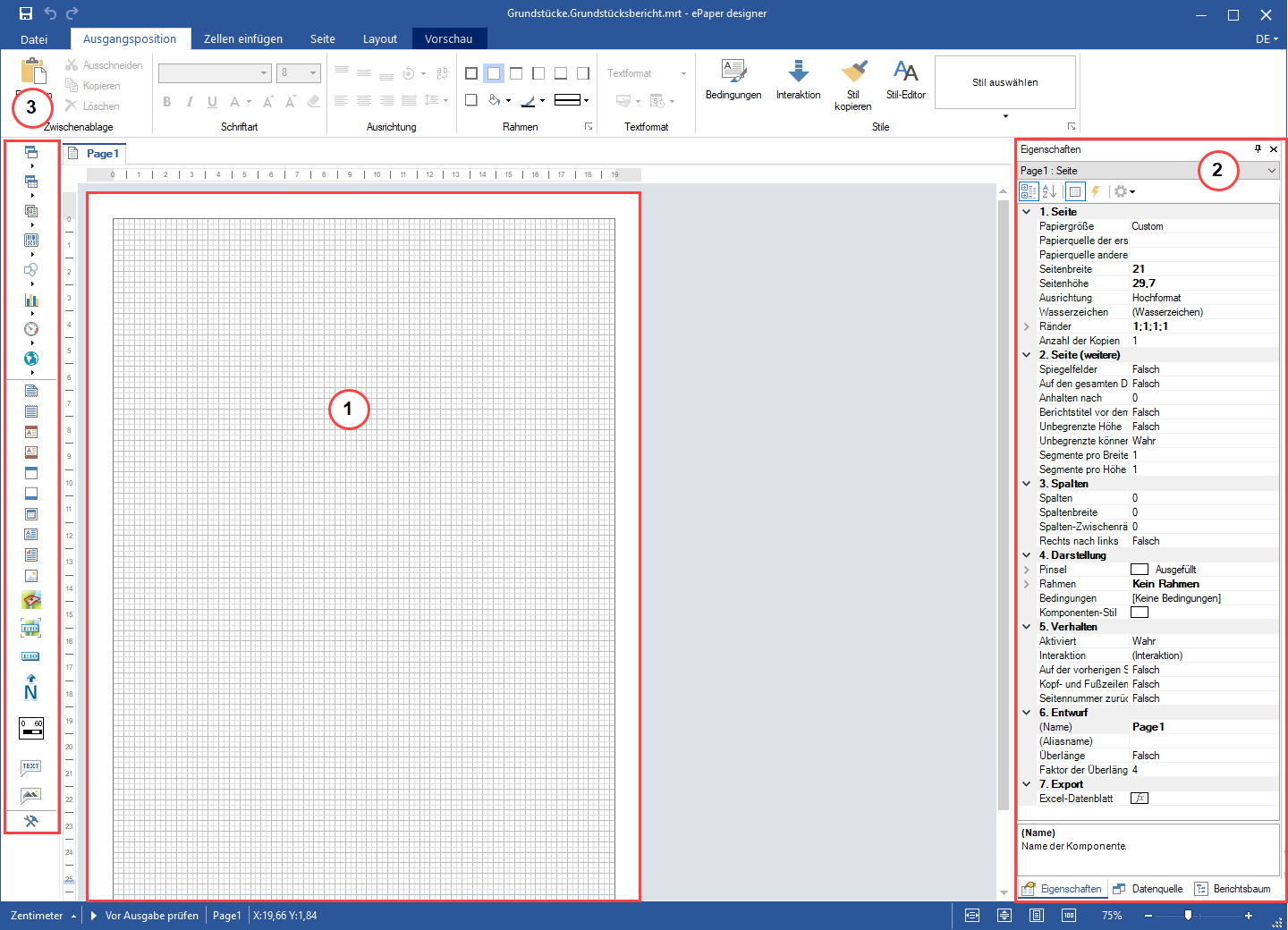
Task: Toggle bold formatting
Action: coord(166,102)
